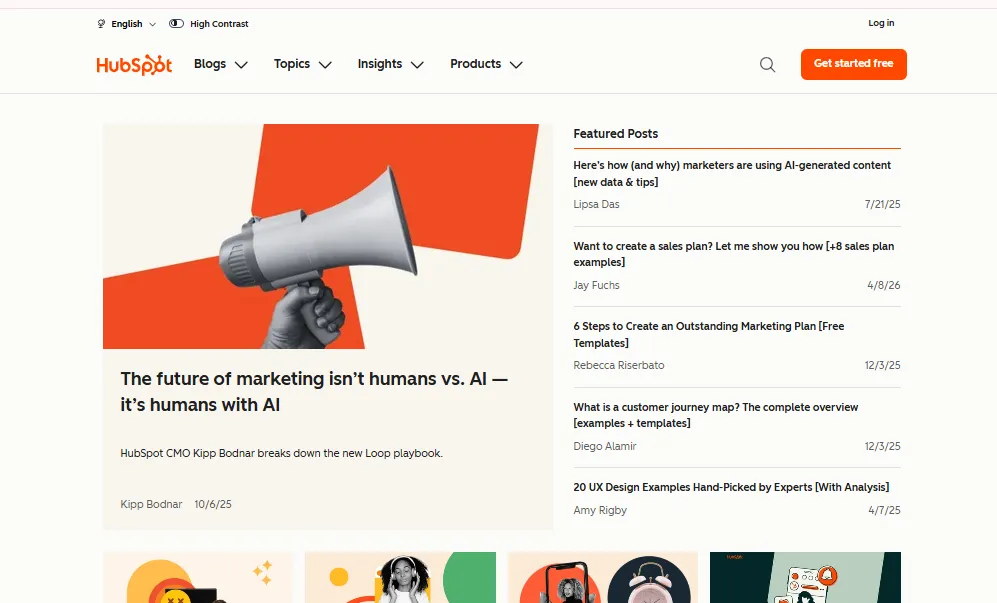Click the globe language icon
The width and height of the screenshot is (997, 603).
click(101, 24)
